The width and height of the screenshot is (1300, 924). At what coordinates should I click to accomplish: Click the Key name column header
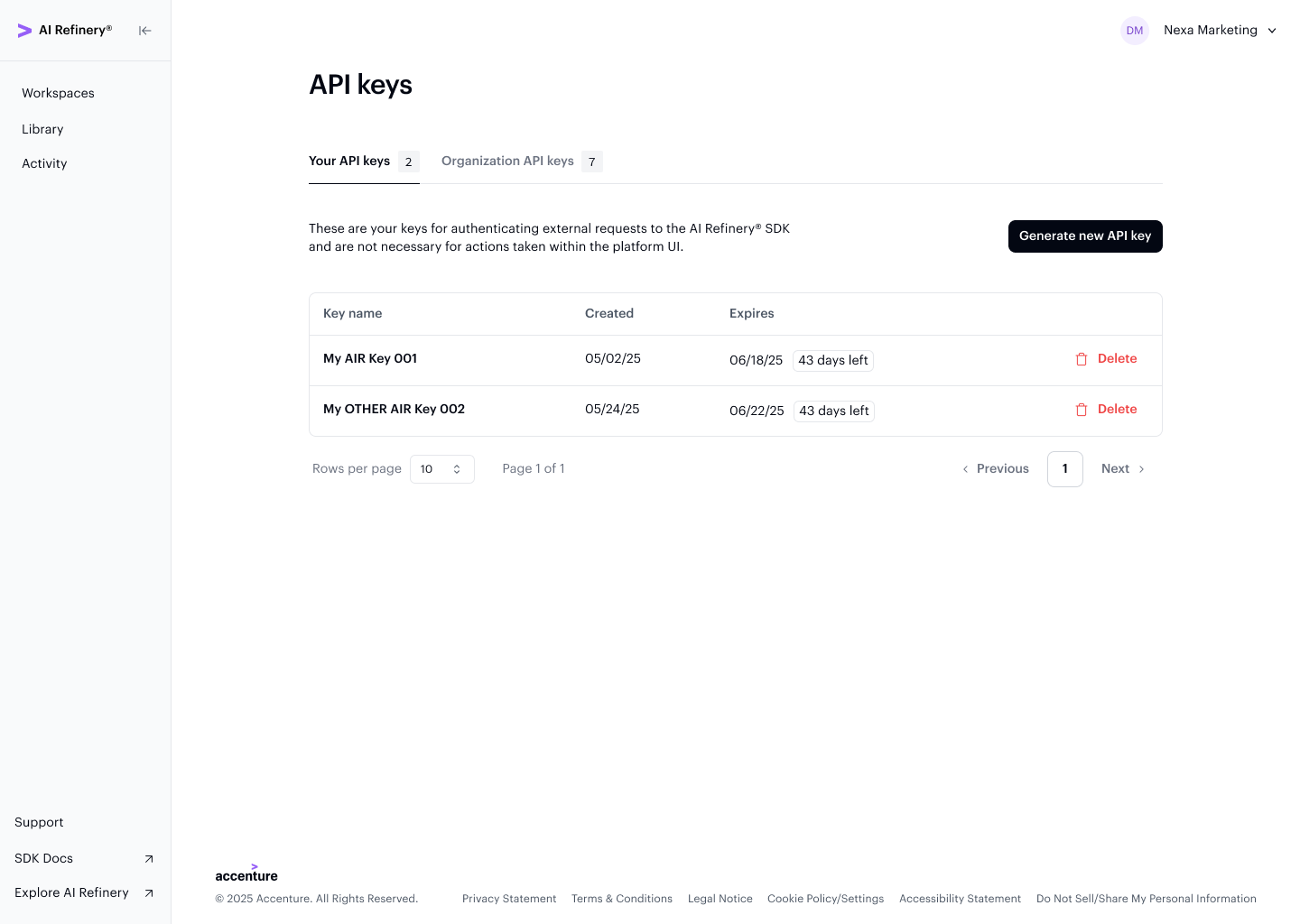click(352, 313)
